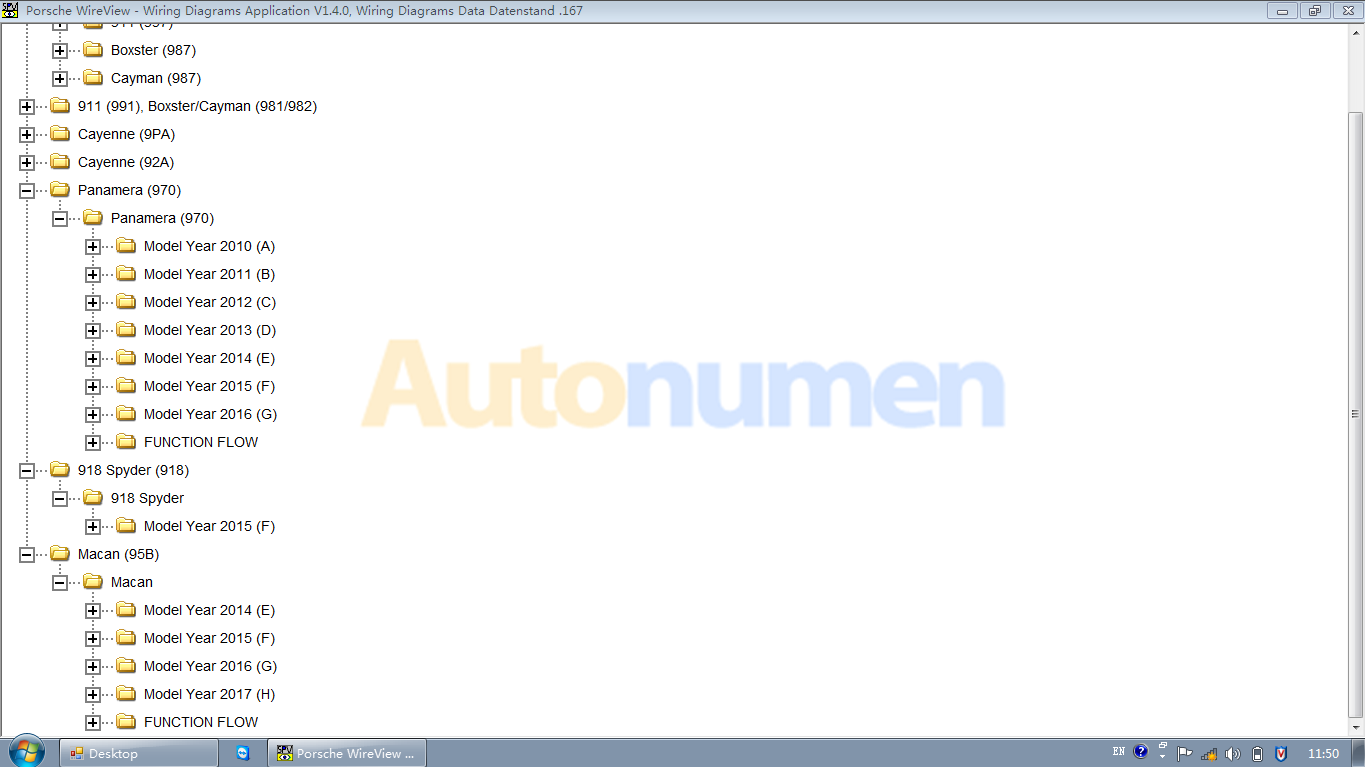Open the Windows Start menu orb
This screenshot has height=767, width=1365.
click(26, 752)
